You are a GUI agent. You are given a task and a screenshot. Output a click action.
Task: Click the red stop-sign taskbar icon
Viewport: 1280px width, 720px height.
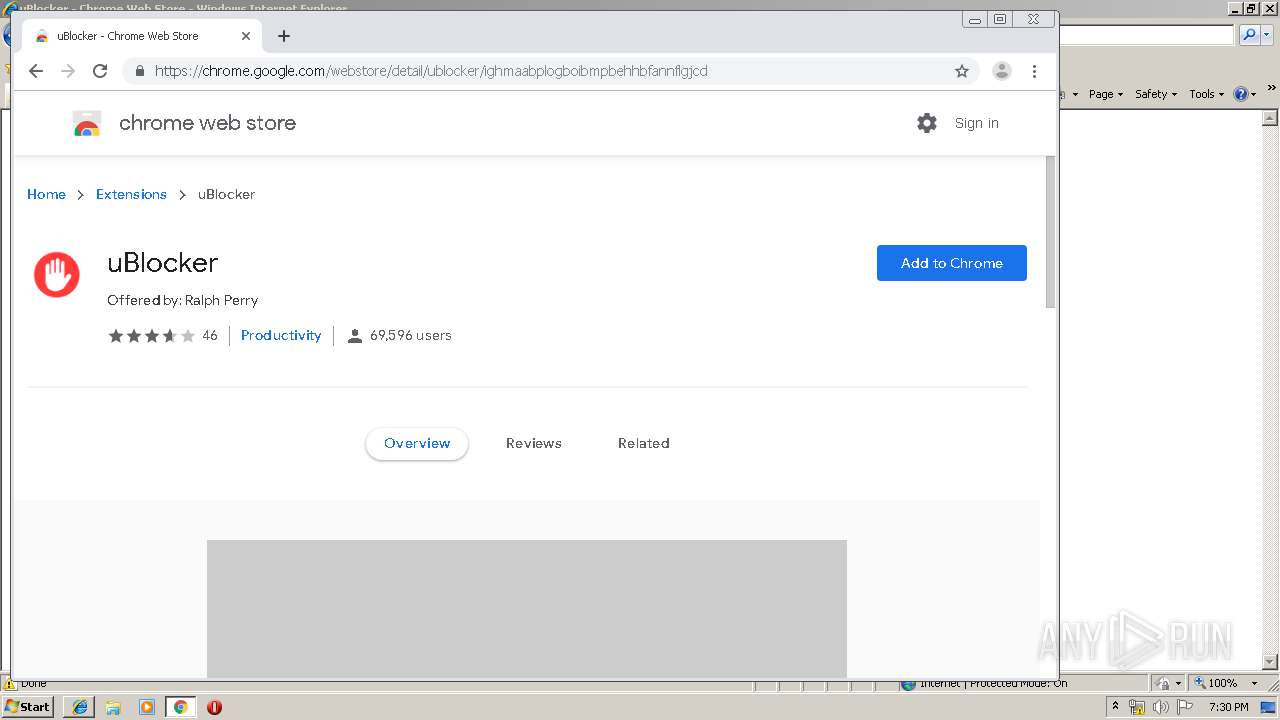214,707
